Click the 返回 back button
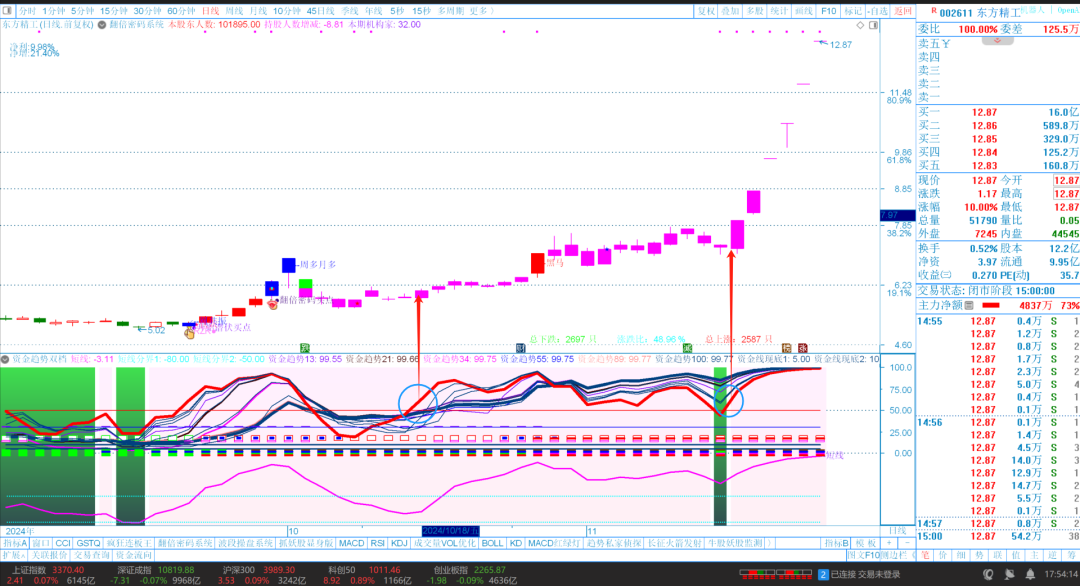Viewport: 1080px width, 586px height. (x=902, y=11)
